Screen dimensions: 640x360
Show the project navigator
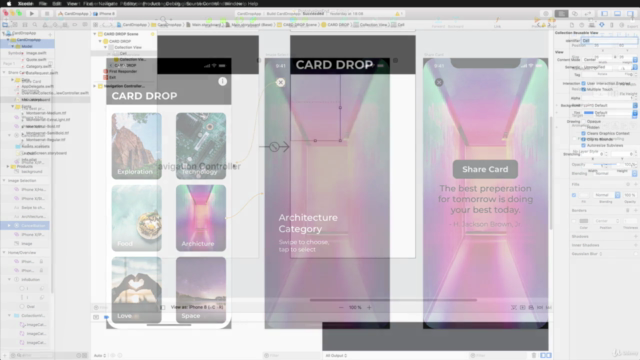[5, 25]
